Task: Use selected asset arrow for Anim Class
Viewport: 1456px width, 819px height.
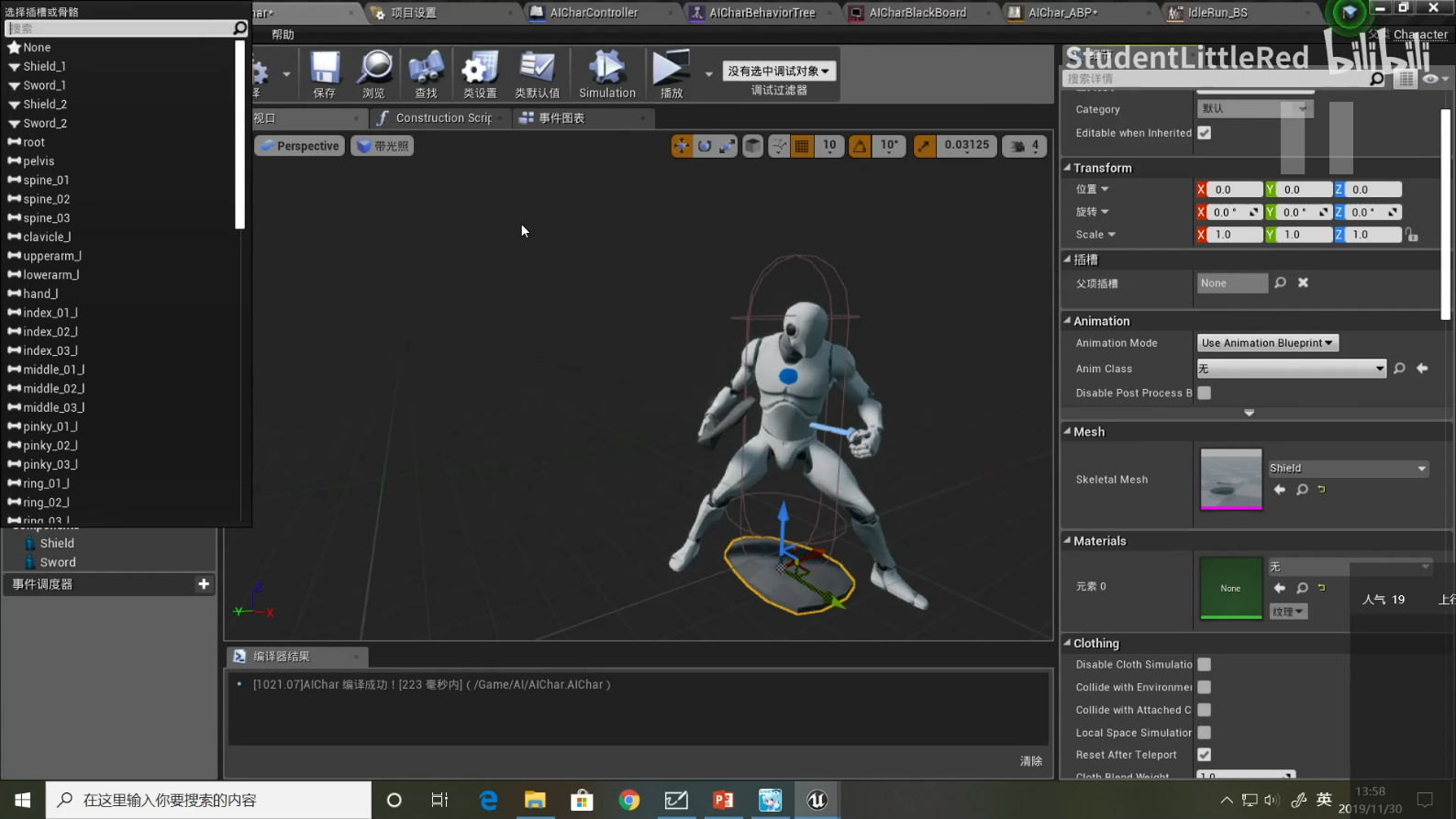Action: (1422, 369)
